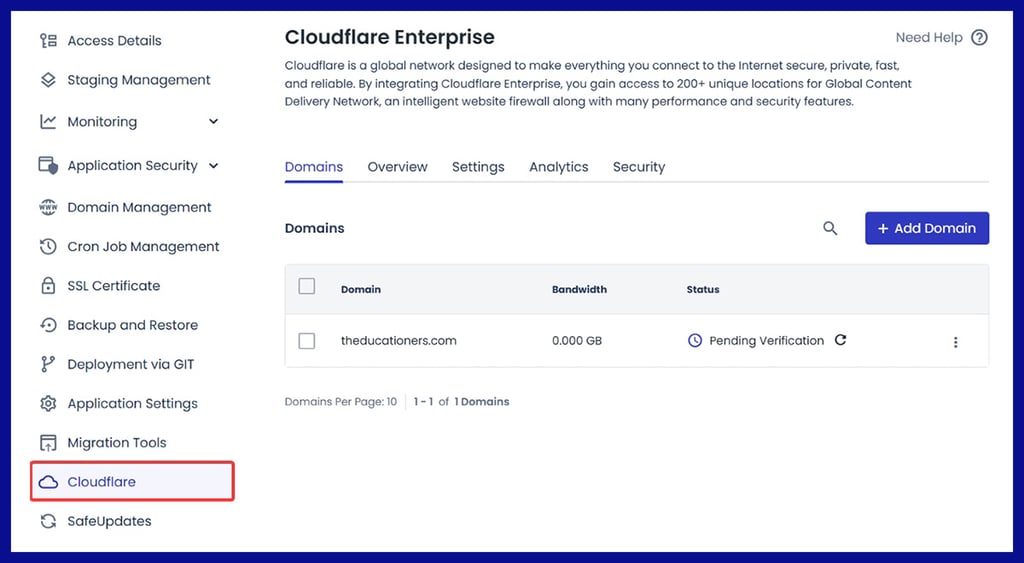
Task: Open the Security tab
Action: [639, 167]
